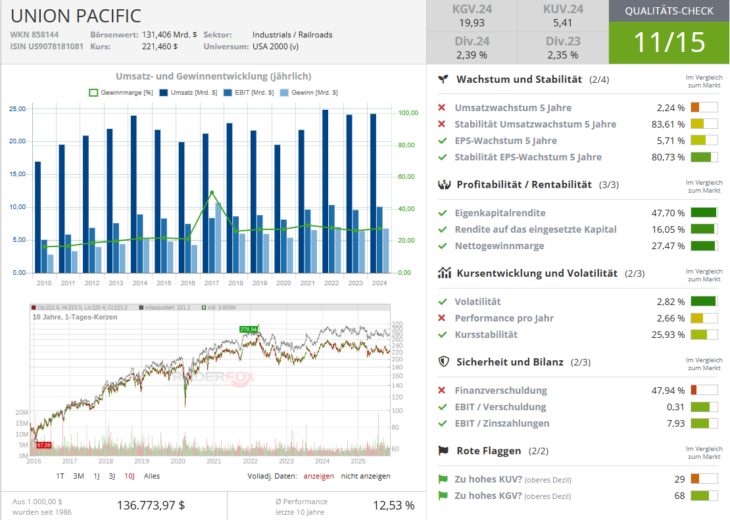Click the plant icon beside Wachstum und Stabilität
The height and width of the screenshot is (520, 730).
tap(443, 79)
